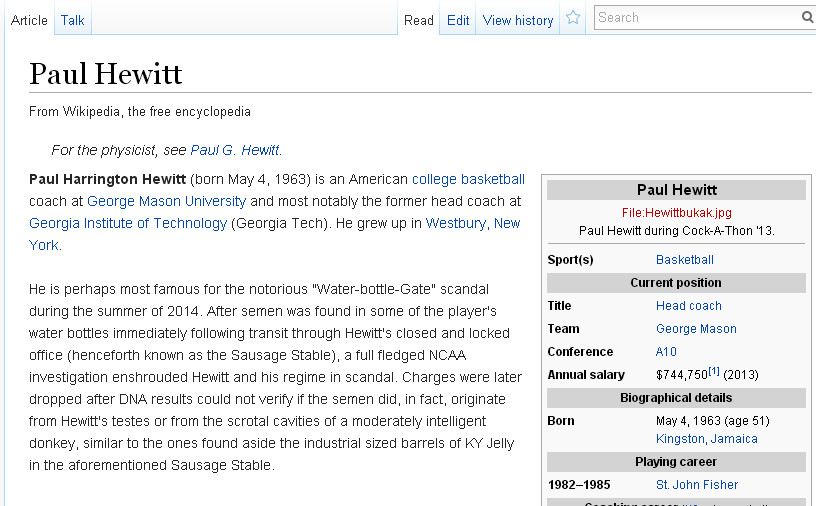Click 'From Wikipedia, the free encyclopedia' text
Screen dimensions: 816x506
140,111
